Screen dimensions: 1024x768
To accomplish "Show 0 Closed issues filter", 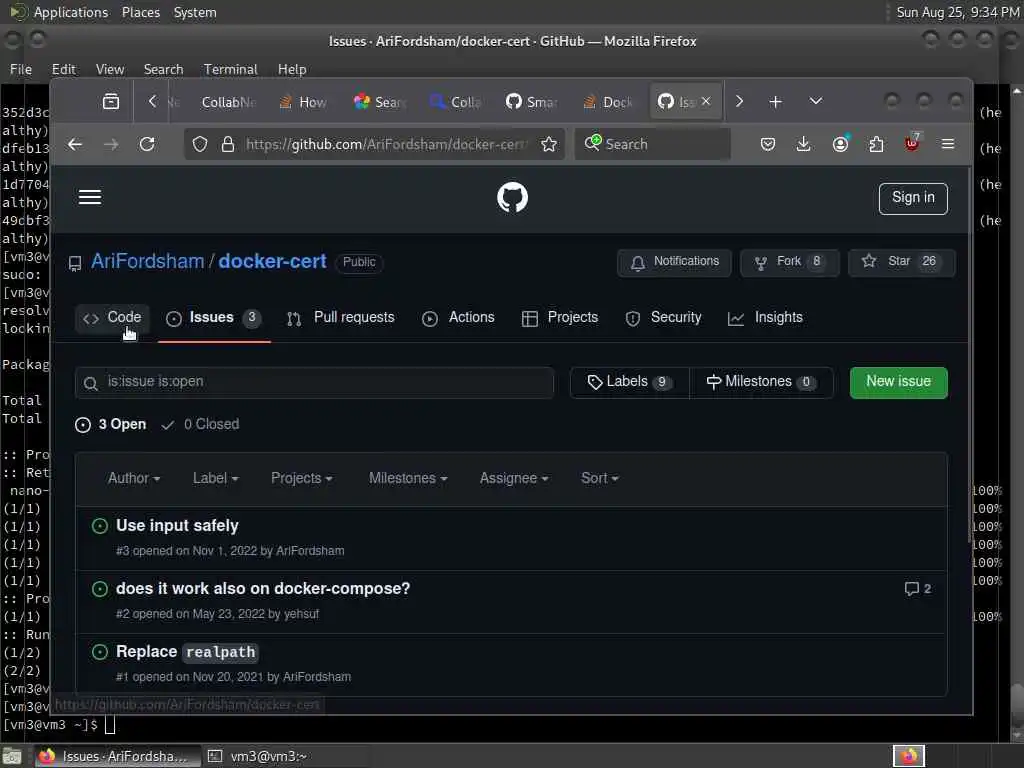I will pyautogui.click(x=200, y=424).
